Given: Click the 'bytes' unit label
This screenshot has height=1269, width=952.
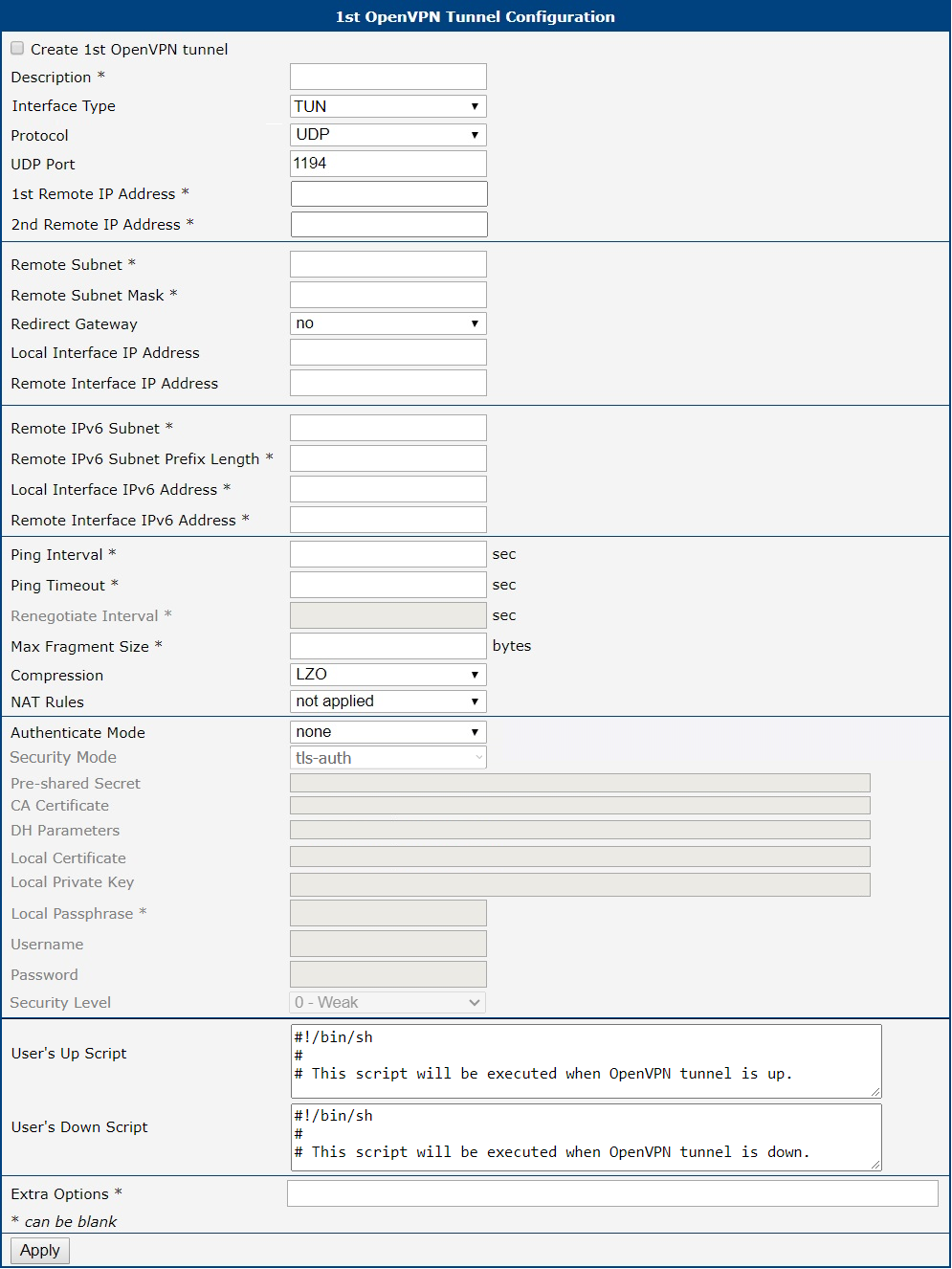Looking at the screenshot, I should click(x=512, y=646).
